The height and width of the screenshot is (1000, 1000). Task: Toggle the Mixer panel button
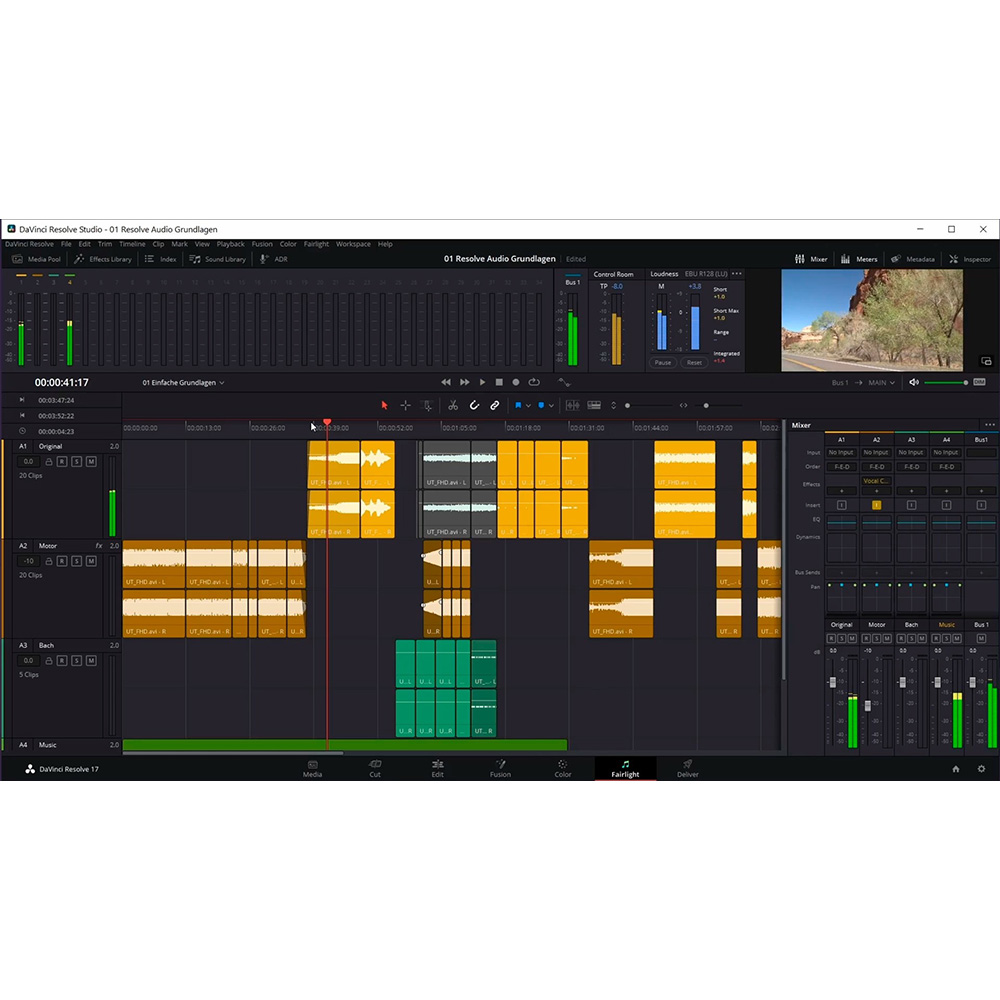pyautogui.click(x=811, y=259)
